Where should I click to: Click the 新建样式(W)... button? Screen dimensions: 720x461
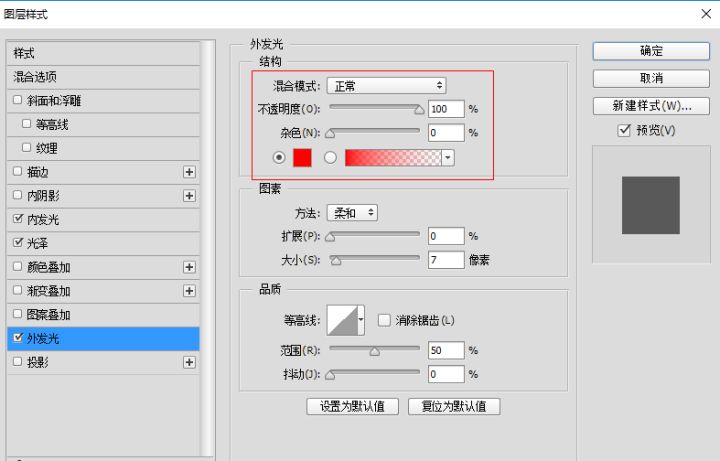click(651, 106)
